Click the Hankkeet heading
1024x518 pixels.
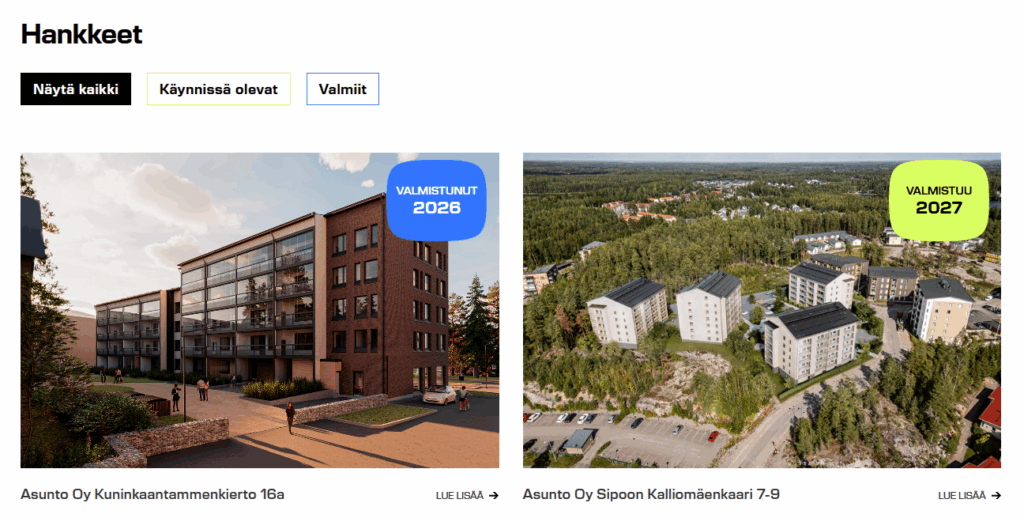82,34
